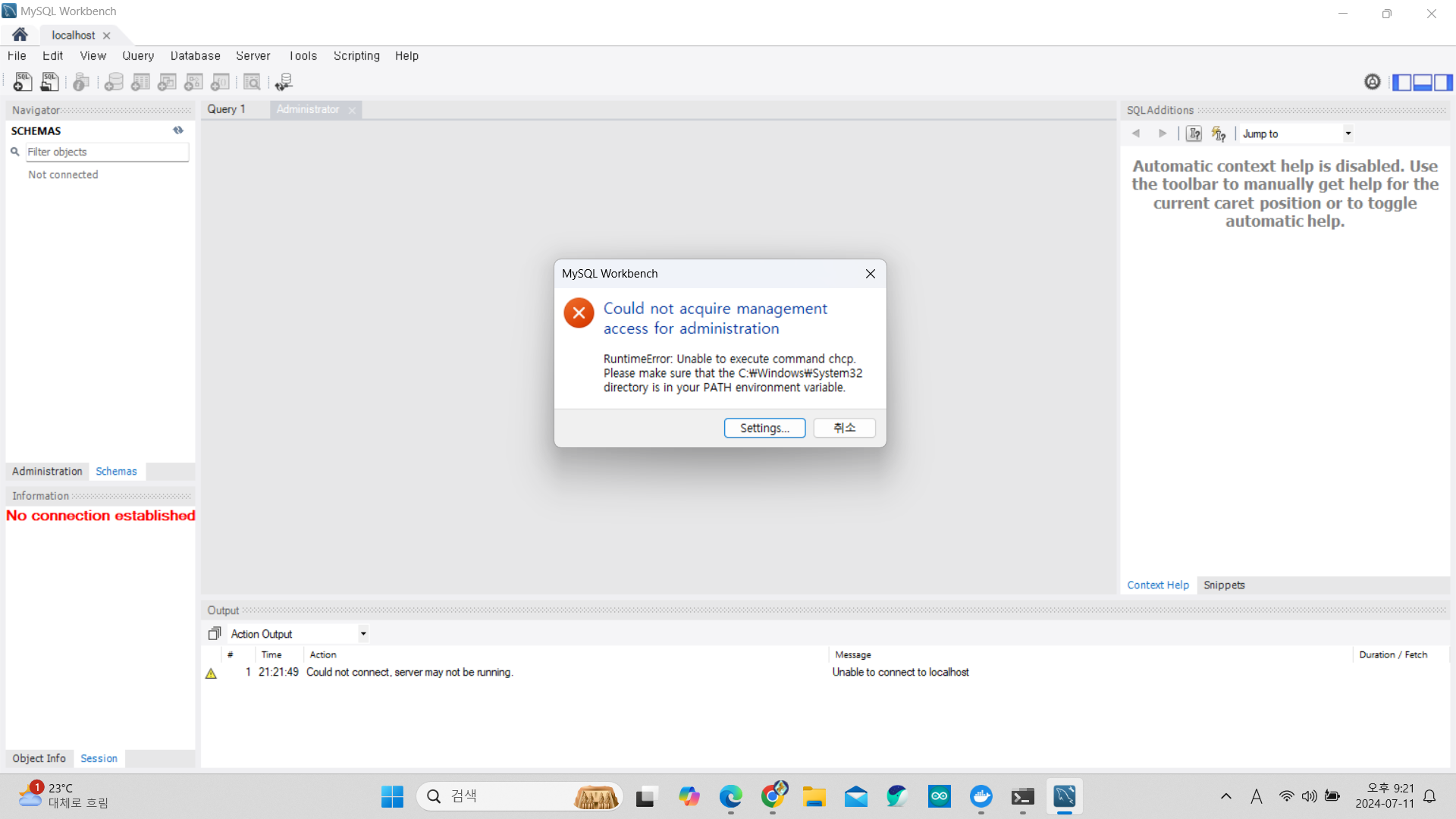Search table data toolbar icon
The width and height of the screenshot is (1456, 819).
click(x=252, y=82)
